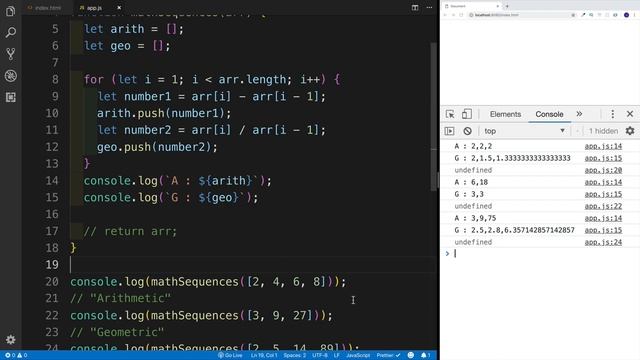Screen dimensions: 640x360
Task: Click the eyedropper extension icon in Chrome
Action: click(x=583, y=15)
